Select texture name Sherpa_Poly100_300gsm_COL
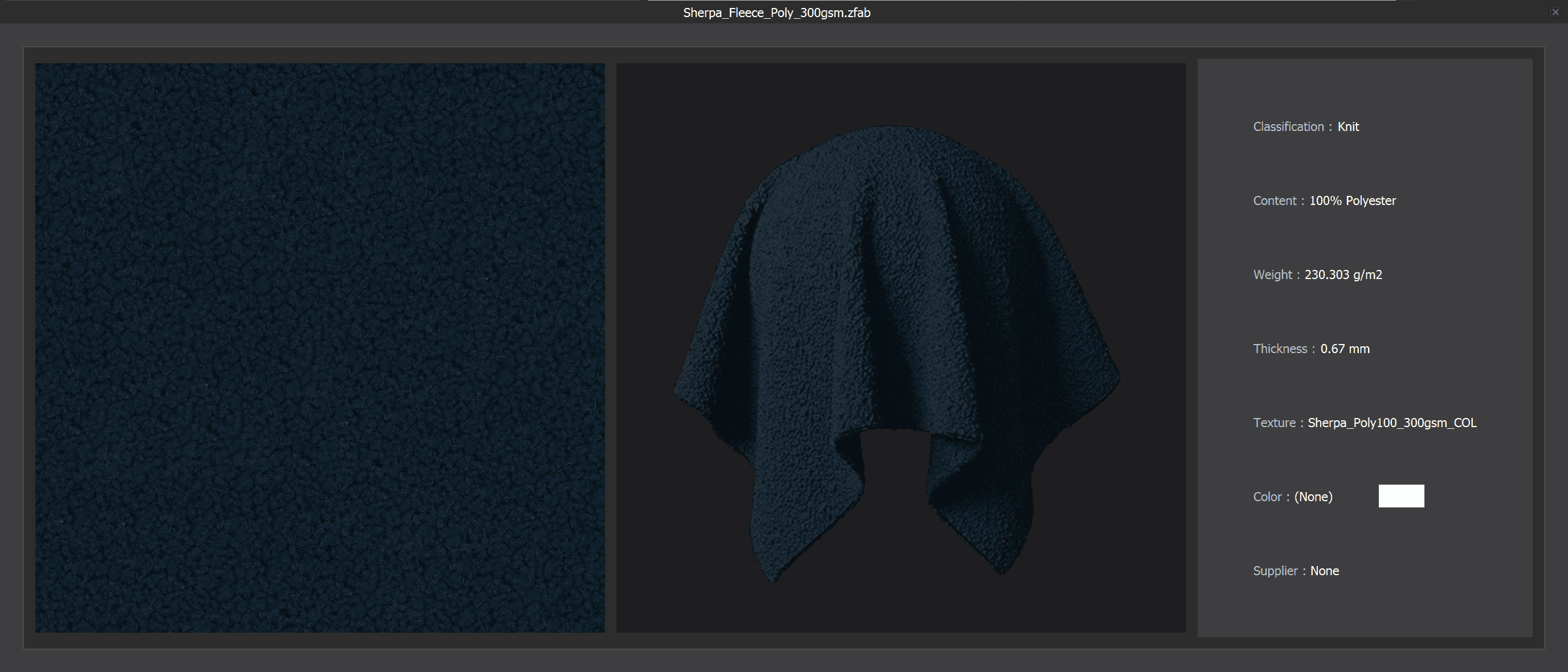Image resolution: width=1568 pixels, height=672 pixels. click(1392, 423)
